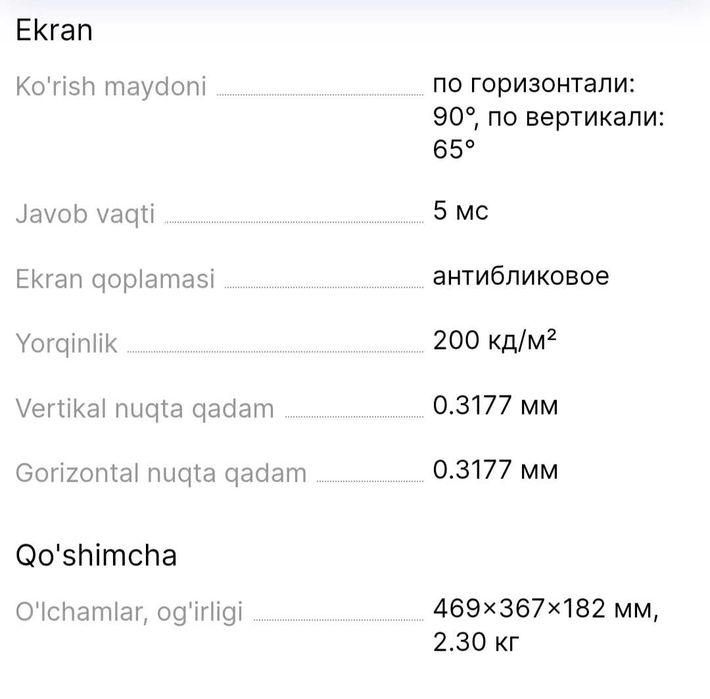Click the Yorqinlik label
Screen dimensions: 710x699
coord(67,345)
